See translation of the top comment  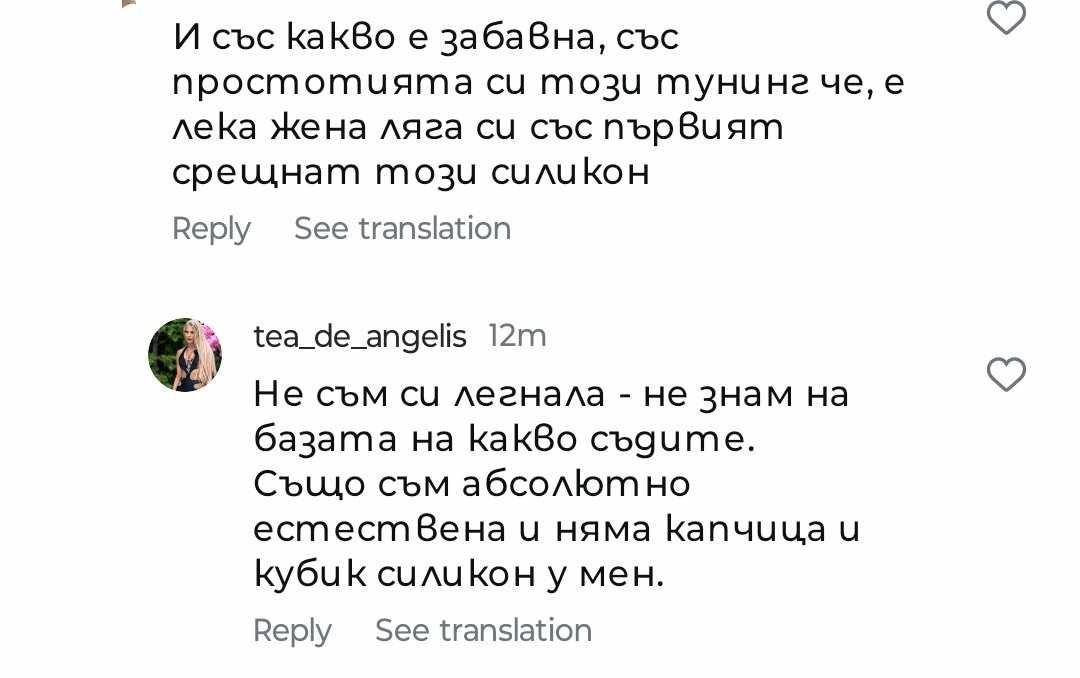coord(402,229)
